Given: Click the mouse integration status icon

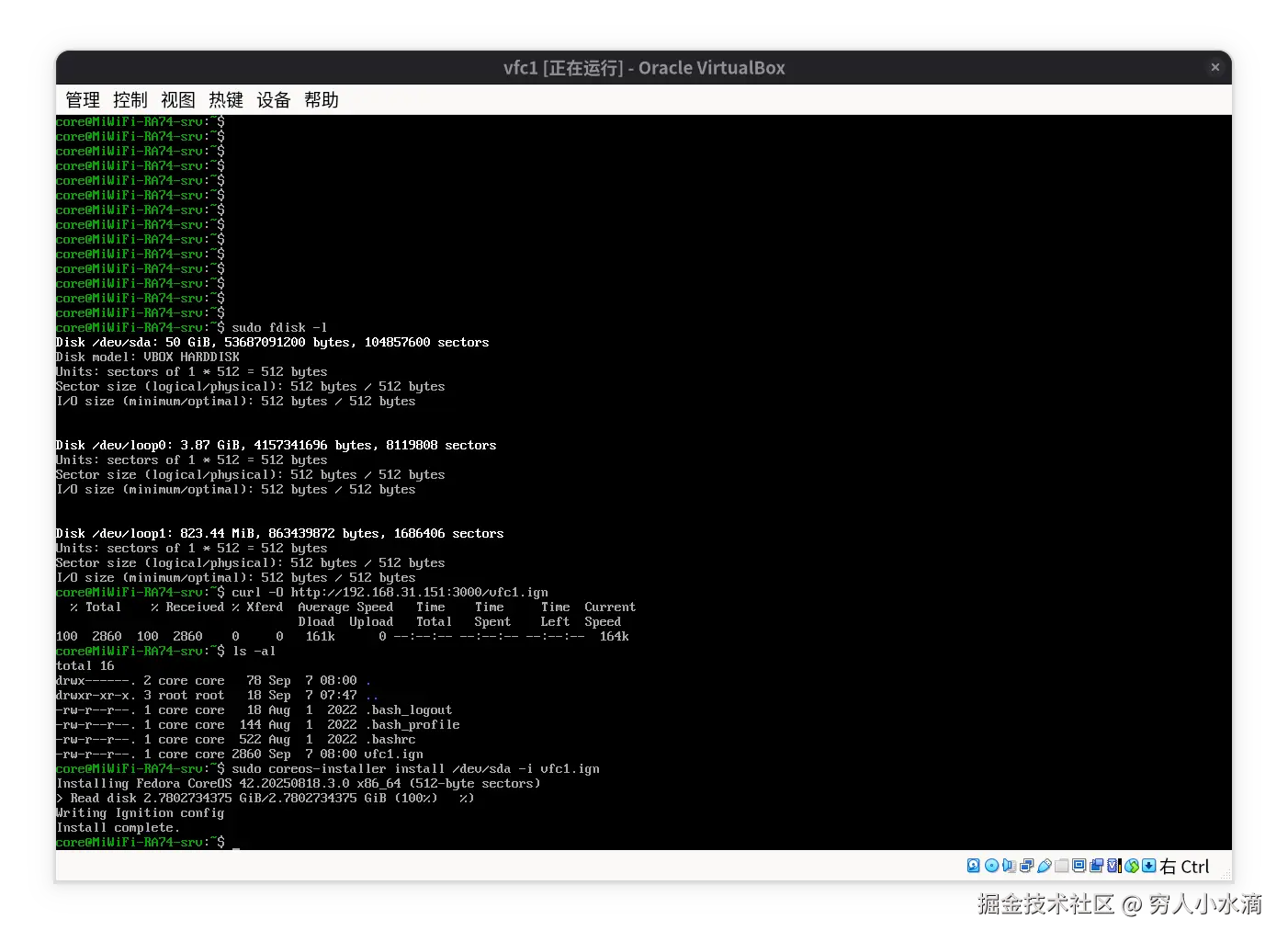Looking at the screenshot, I should [1132, 866].
